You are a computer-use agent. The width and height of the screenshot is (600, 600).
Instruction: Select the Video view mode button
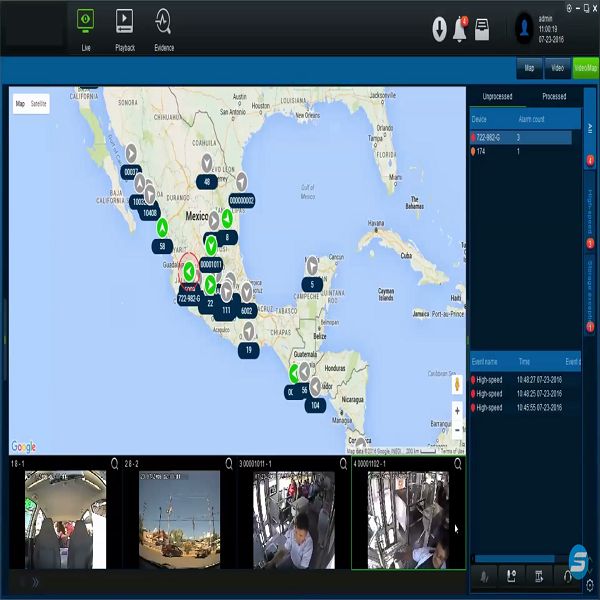tap(556, 68)
